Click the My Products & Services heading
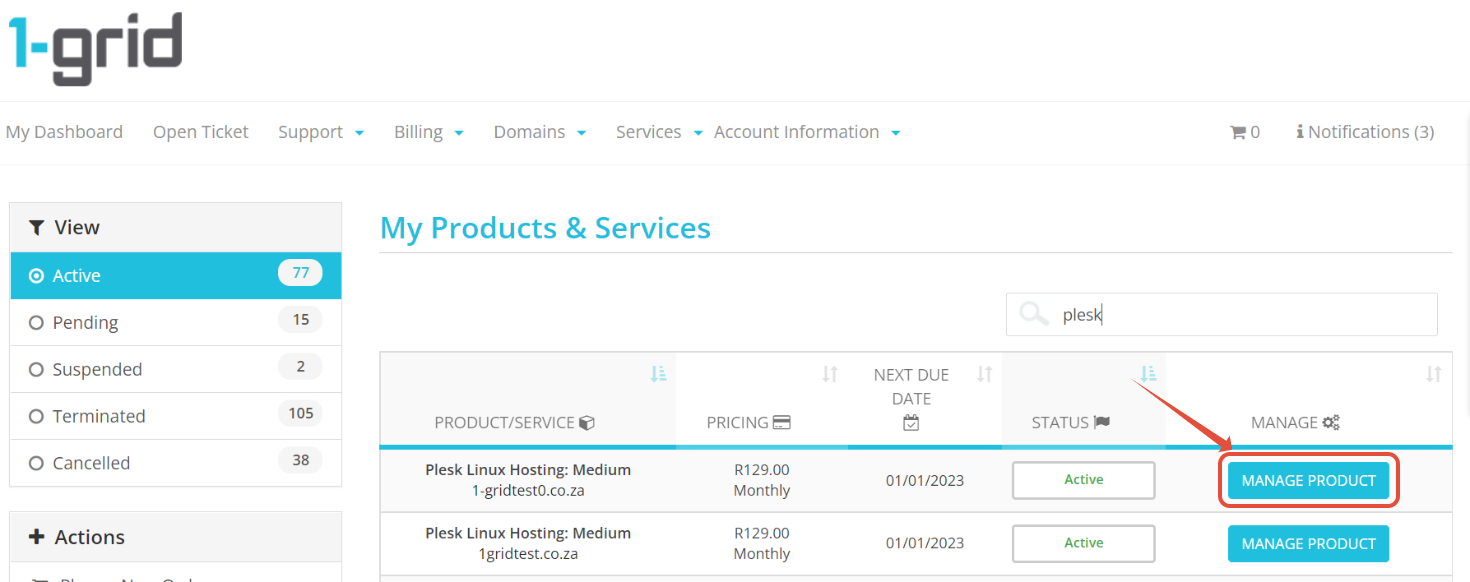Screen dimensions: 1470x582 coord(545,228)
